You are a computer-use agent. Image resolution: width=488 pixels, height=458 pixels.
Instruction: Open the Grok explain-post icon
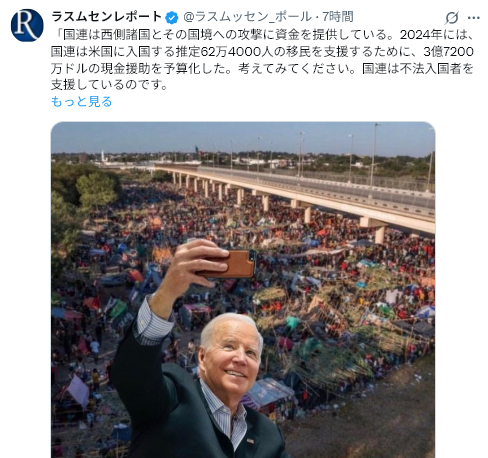coord(452,17)
